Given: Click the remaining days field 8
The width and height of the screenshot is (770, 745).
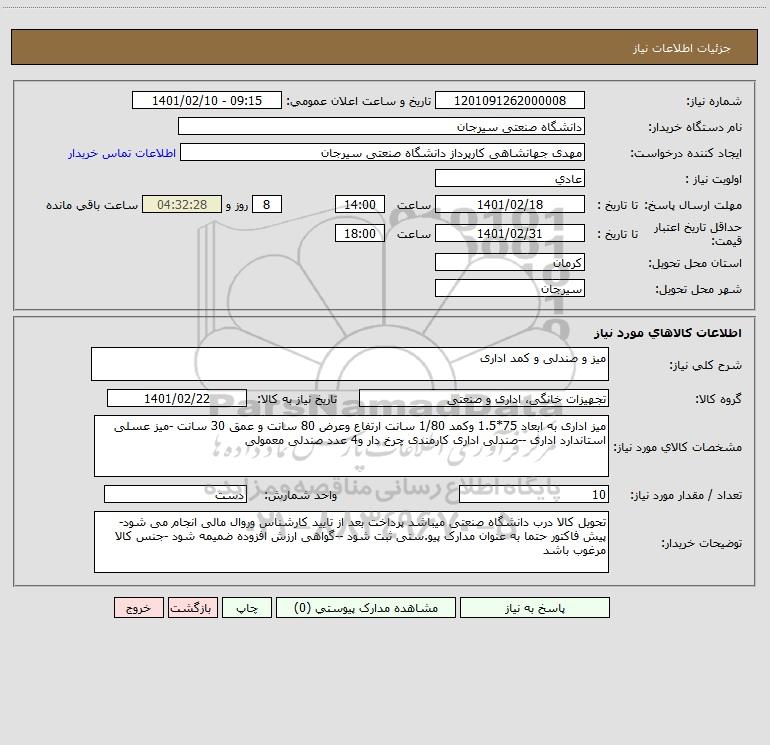Looking at the screenshot, I should (x=267, y=204).
